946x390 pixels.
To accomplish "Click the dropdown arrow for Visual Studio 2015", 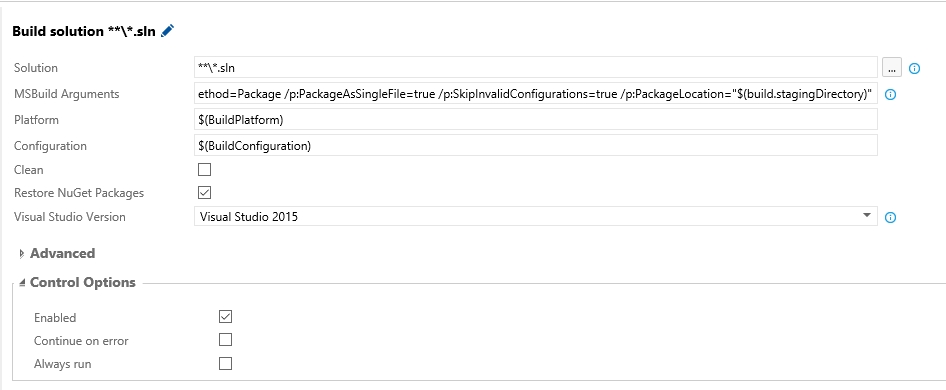I will click(x=866, y=216).
